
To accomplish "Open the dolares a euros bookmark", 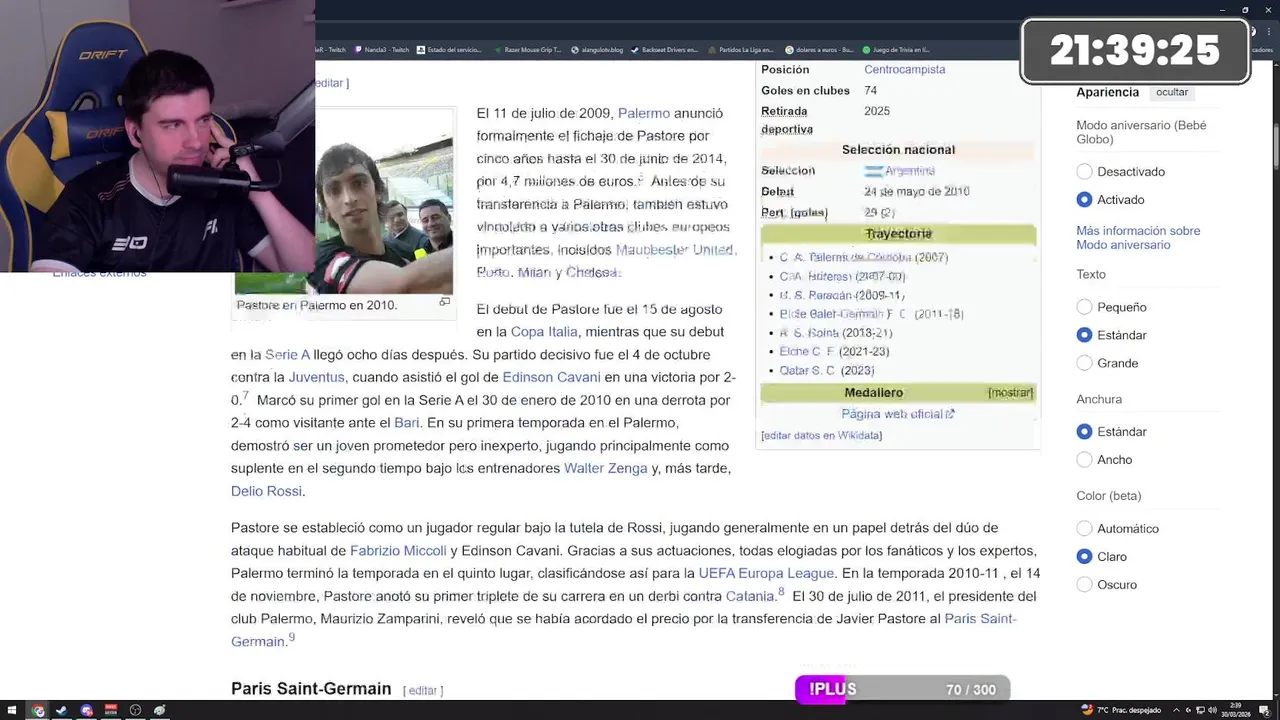I will (819, 50).
